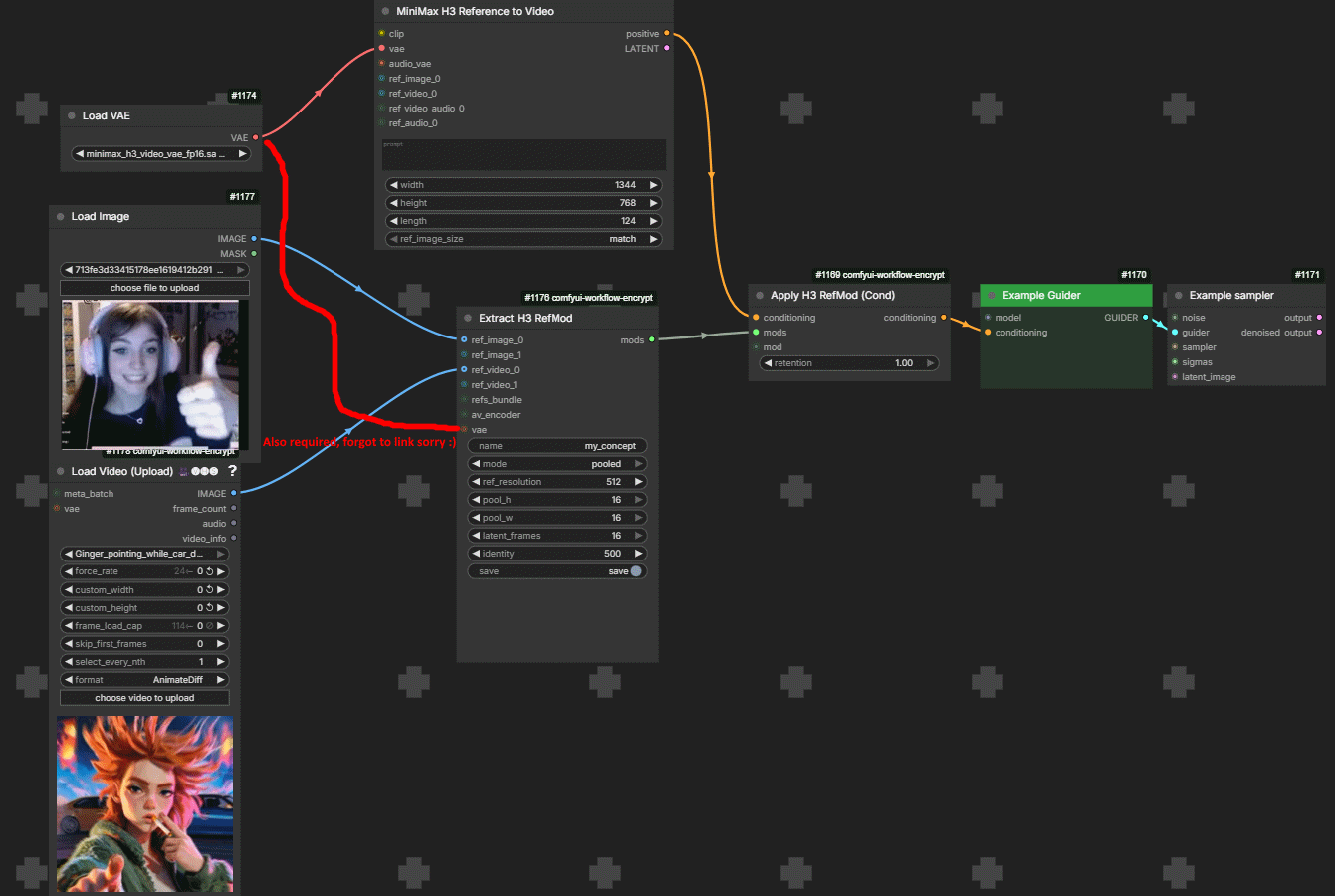Image resolution: width=1335 pixels, height=896 pixels.
Task: Click choose file to upload button
Action: (x=154, y=288)
